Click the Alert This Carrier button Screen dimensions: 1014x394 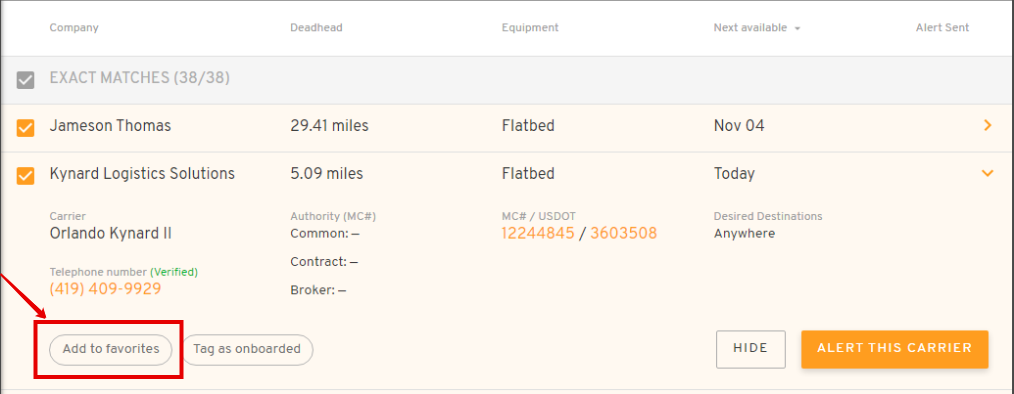point(894,349)
